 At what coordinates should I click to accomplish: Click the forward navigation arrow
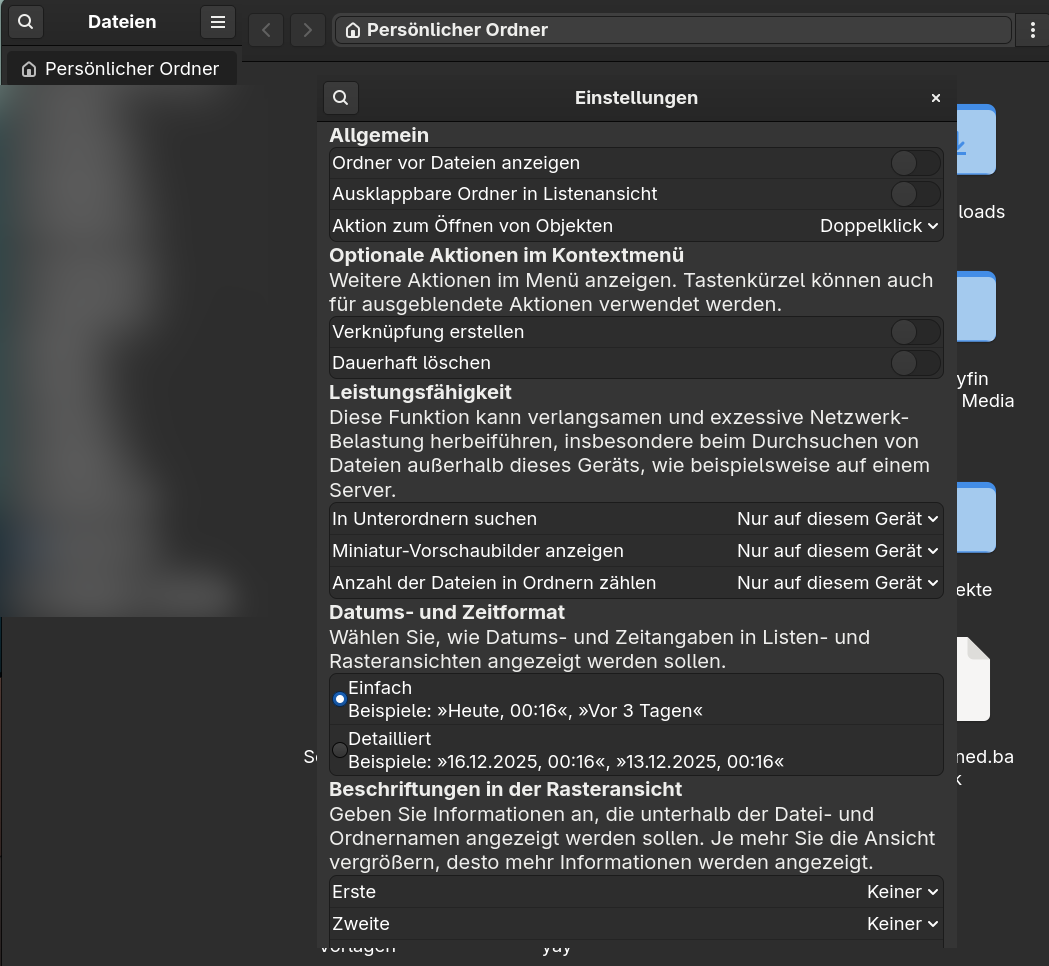click(308, 30)
